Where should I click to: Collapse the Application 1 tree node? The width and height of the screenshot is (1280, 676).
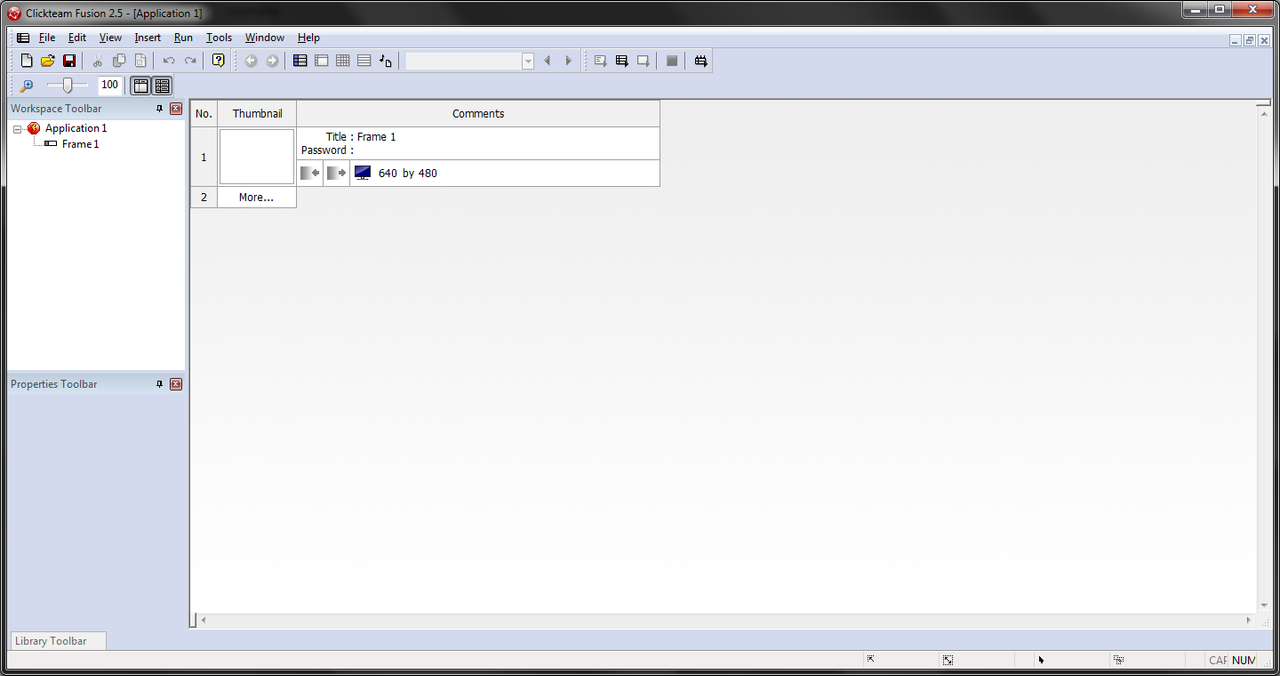18,129
